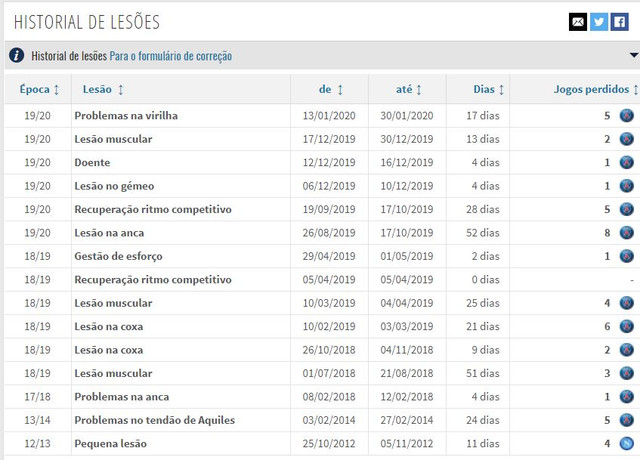
Task: Click club crest in Lesão na anca row
Action: point(627,233)
